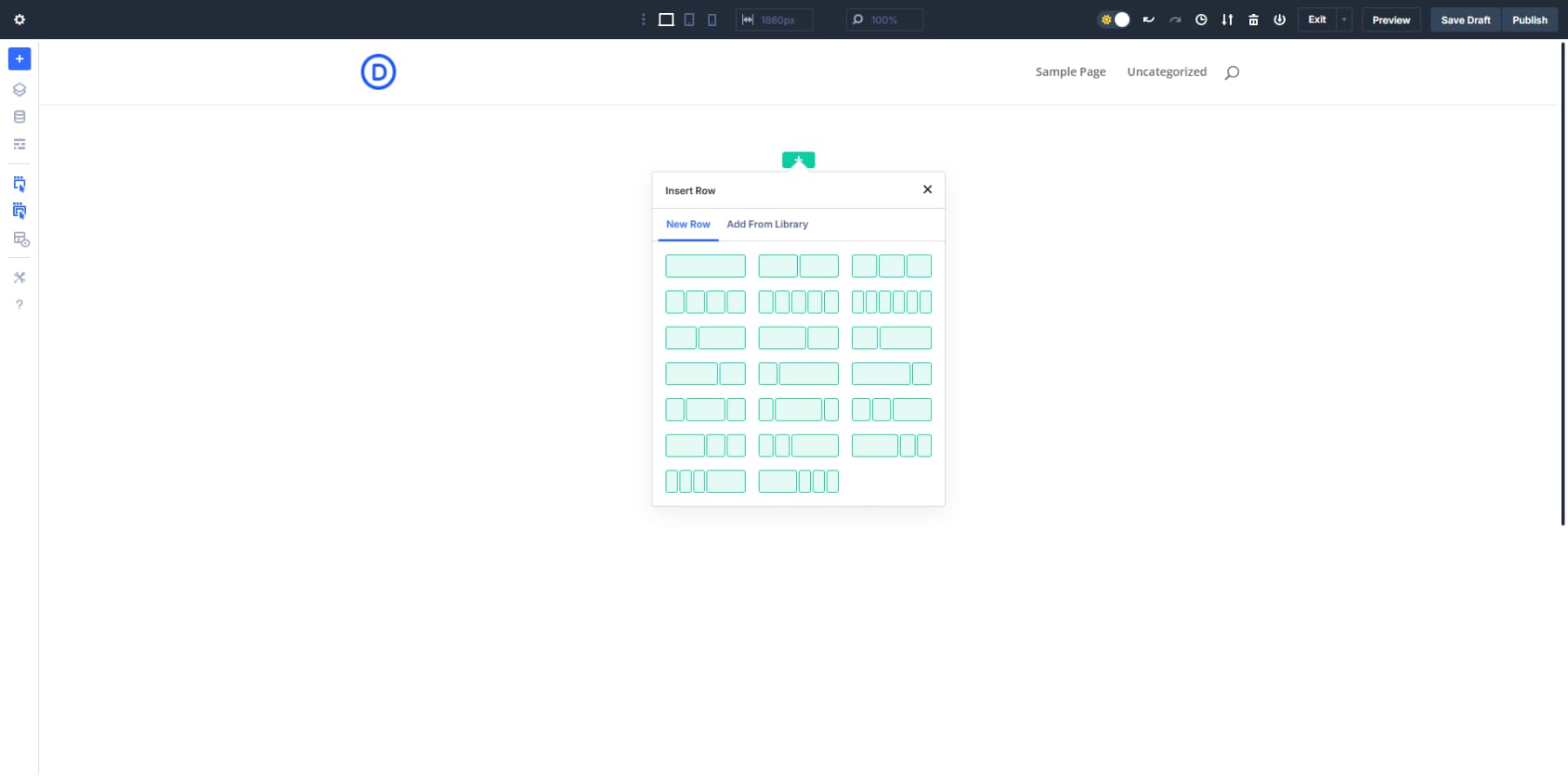This screenshot has height=784, width=1568.
Task: Publish the page
Action: click(1530, 19)
